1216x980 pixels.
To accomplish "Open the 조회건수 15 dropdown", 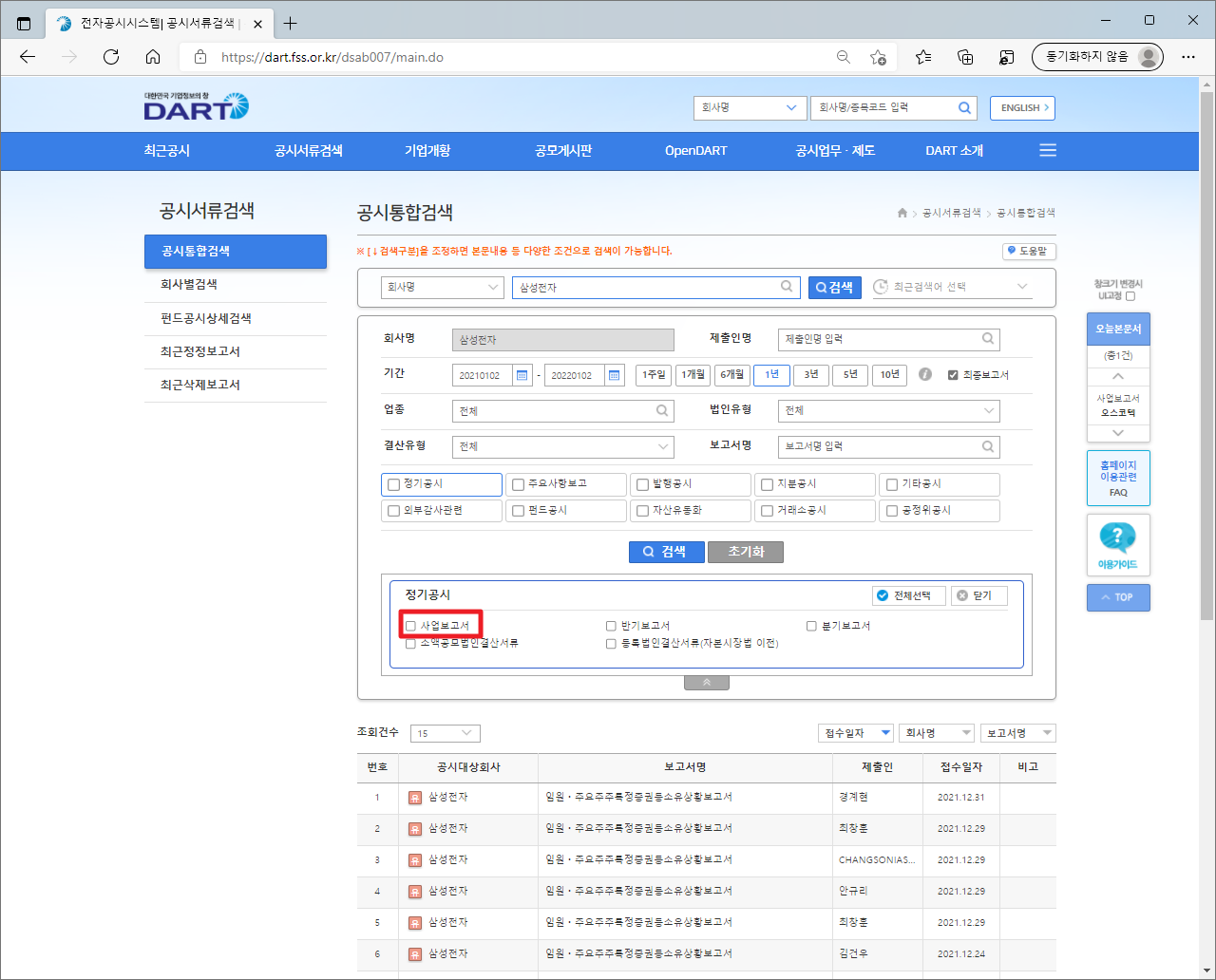I will click(x=446, y=733).
